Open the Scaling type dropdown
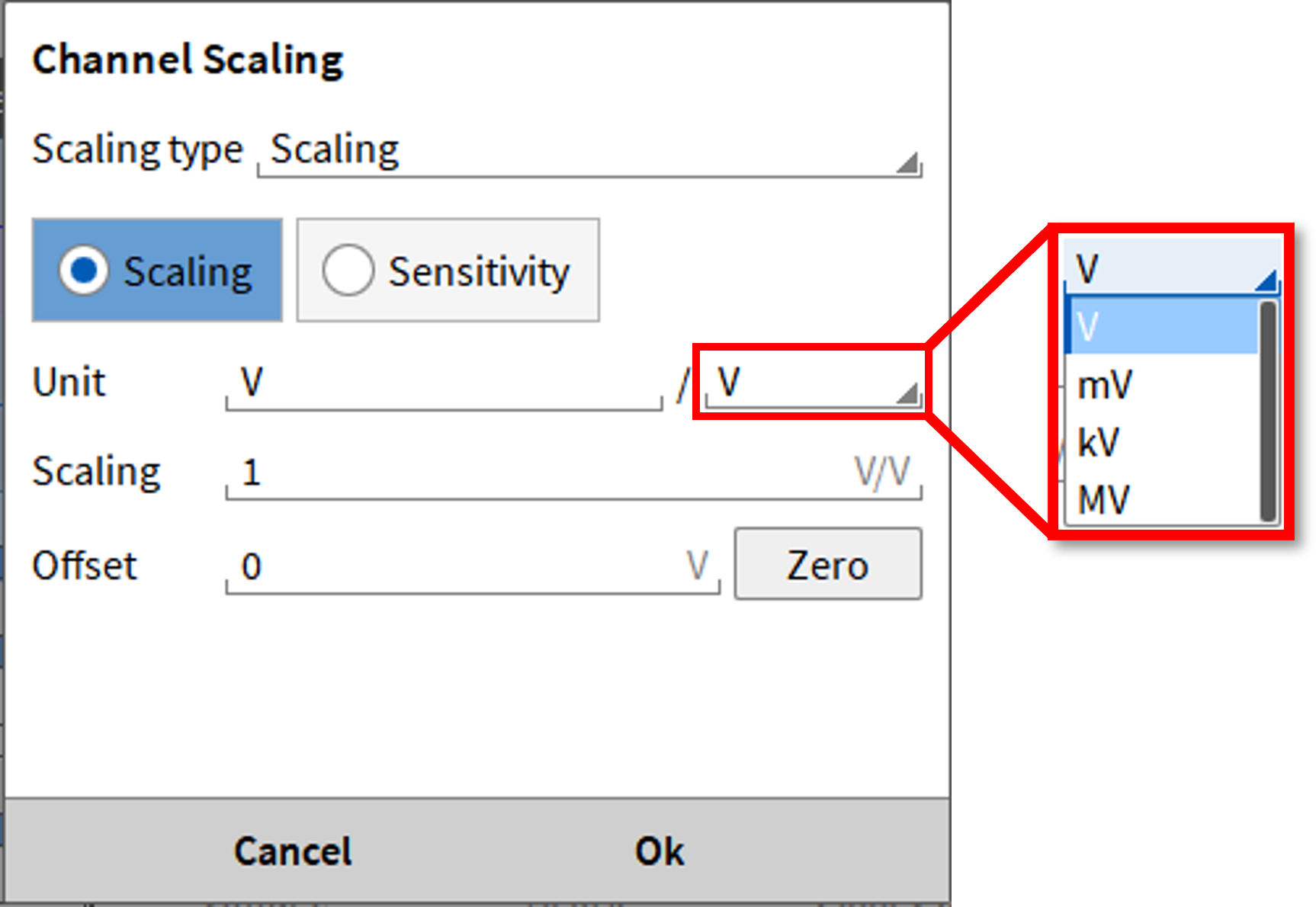 589,151
